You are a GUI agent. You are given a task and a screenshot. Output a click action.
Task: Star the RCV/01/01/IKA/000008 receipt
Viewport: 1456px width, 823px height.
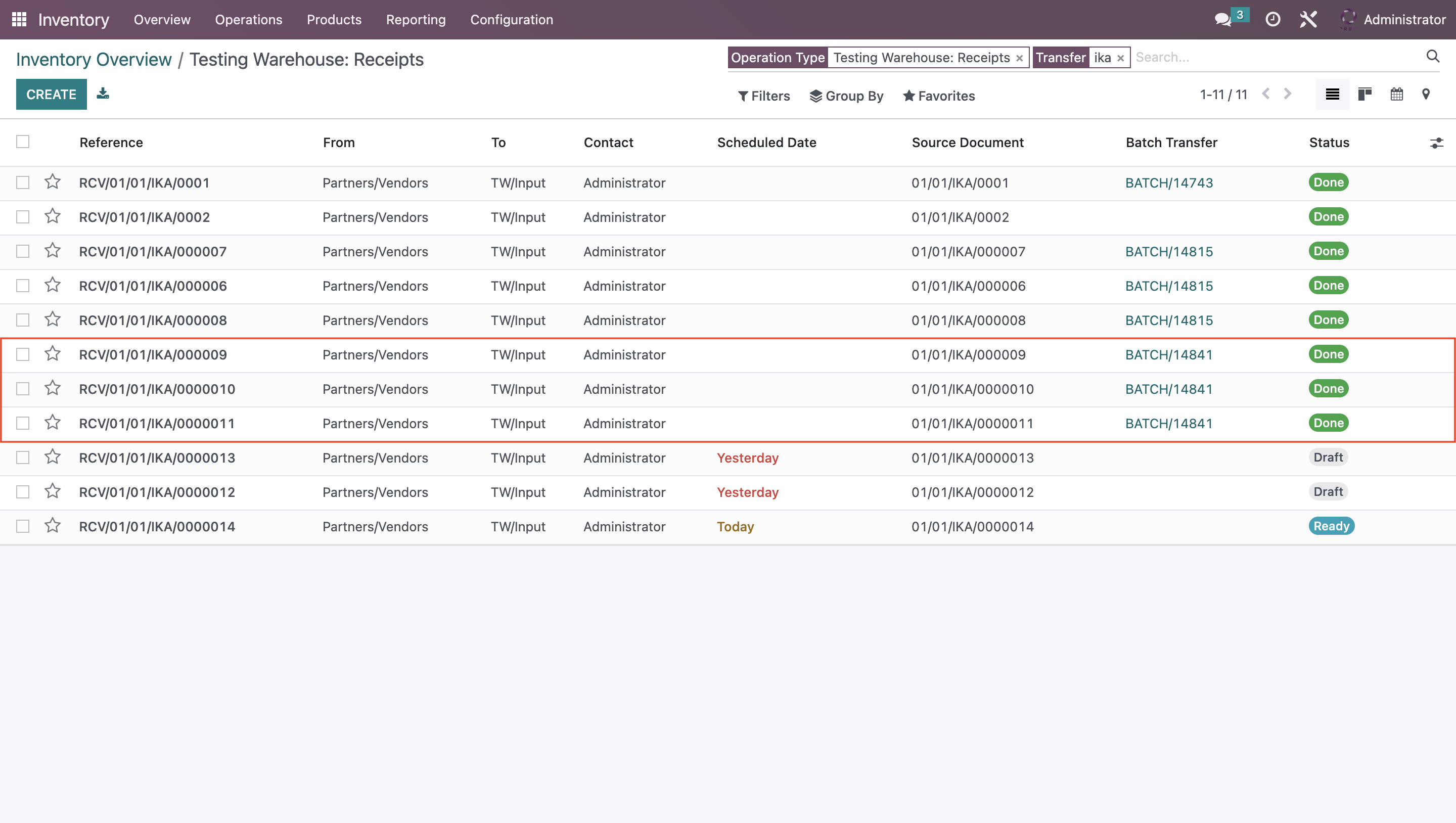53,320
